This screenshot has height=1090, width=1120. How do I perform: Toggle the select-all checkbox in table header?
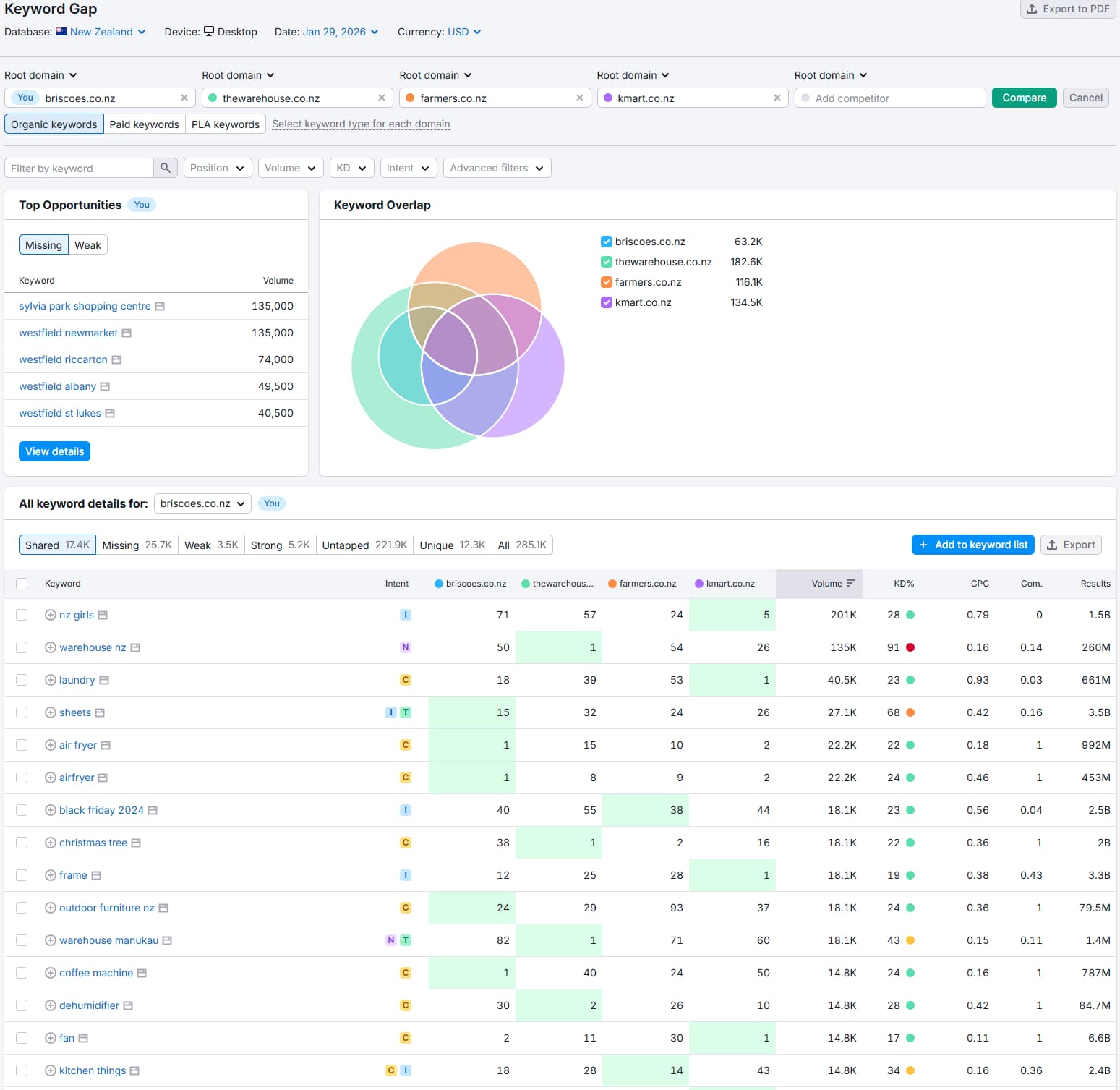22,583
